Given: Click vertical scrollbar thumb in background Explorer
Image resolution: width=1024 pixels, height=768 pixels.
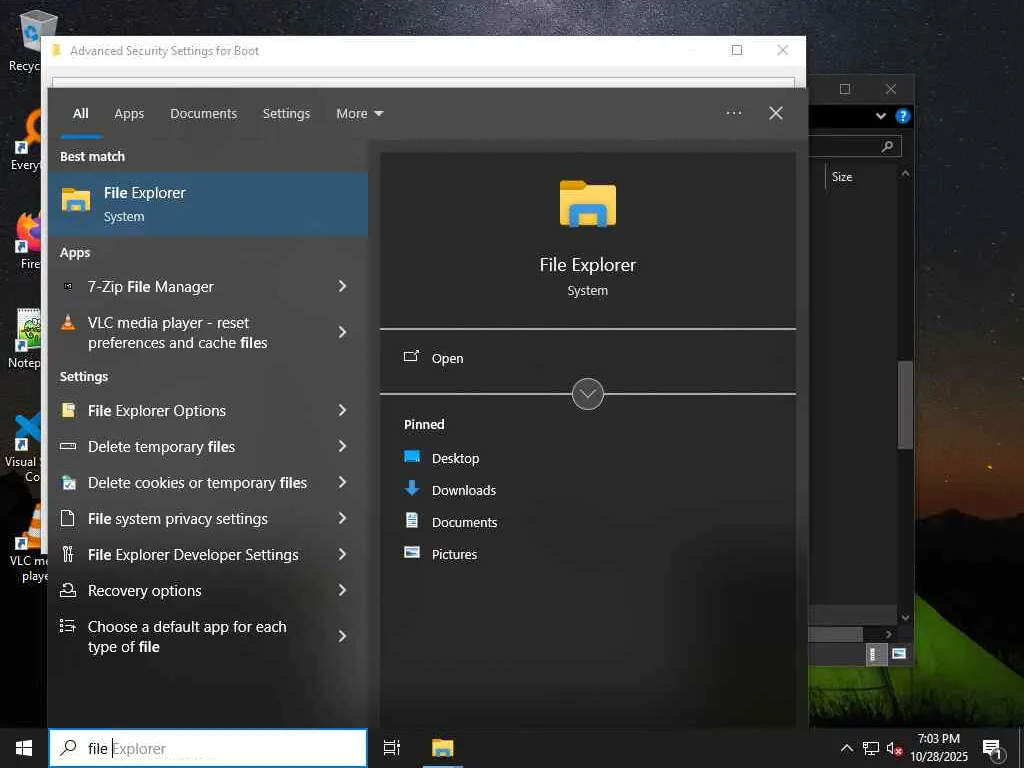Looking at the screenshot, I should tap(905, 405).
